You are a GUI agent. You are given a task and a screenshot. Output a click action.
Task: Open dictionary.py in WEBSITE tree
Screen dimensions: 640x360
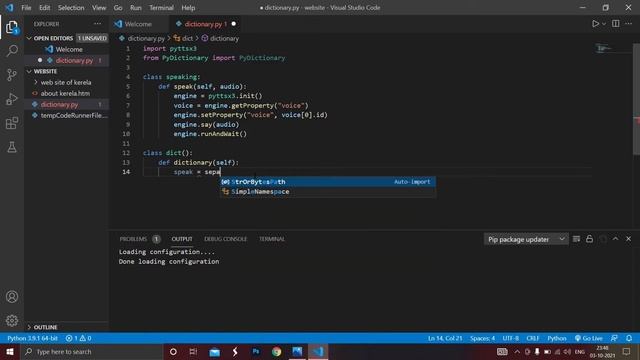click(x=66, y=104)
